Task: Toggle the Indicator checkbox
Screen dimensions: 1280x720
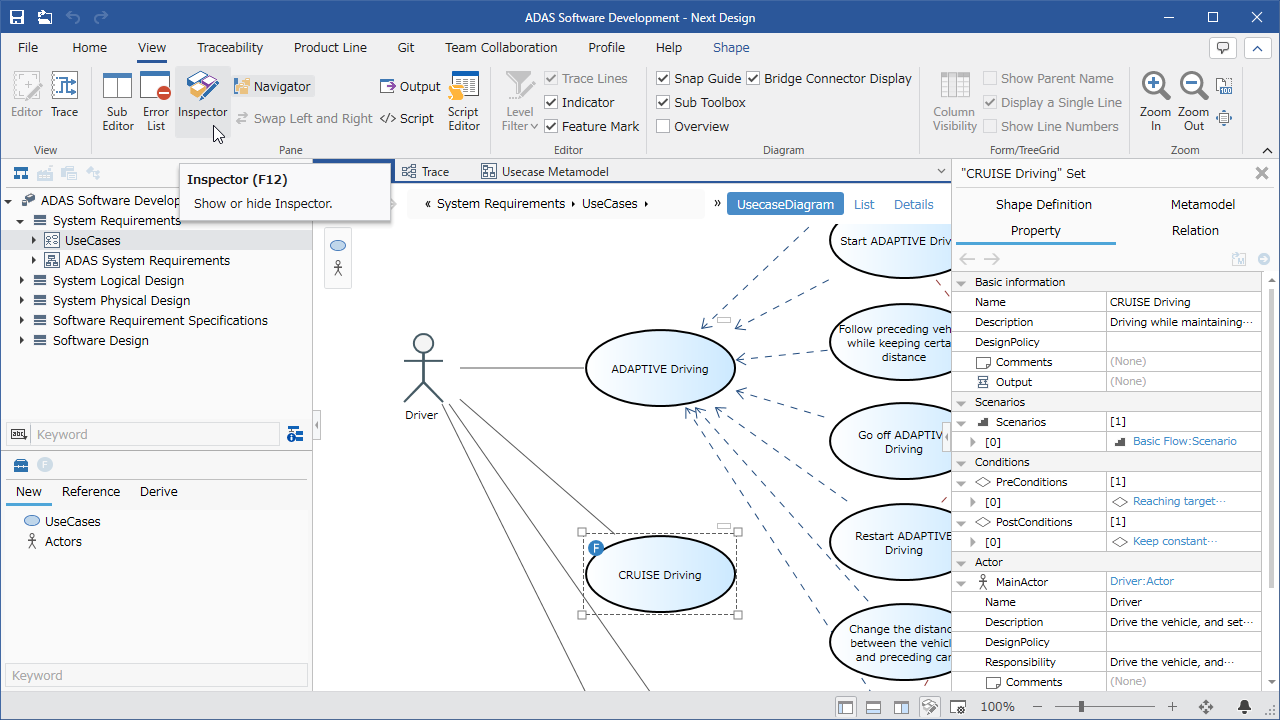Action: [x=551, y=102]
